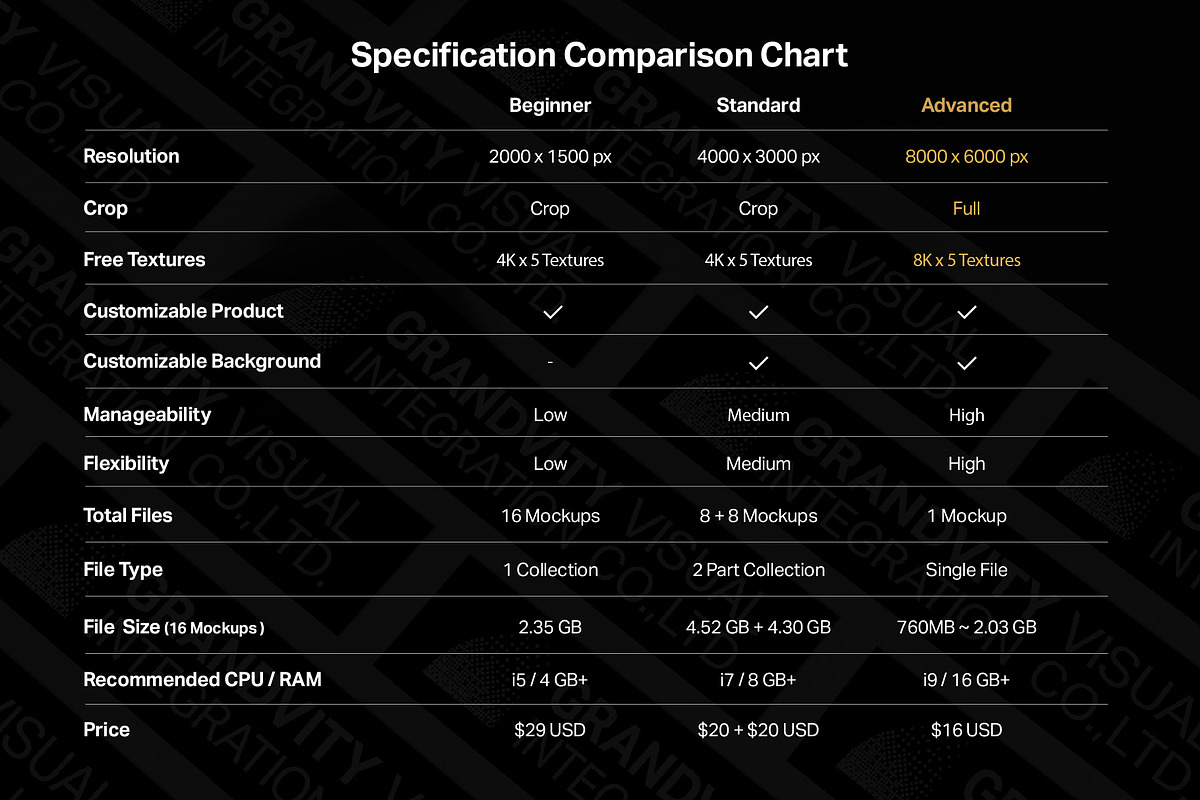1200x800 pixels.
Task: Click the Resolution row label
Action: [x=131, y=156]
